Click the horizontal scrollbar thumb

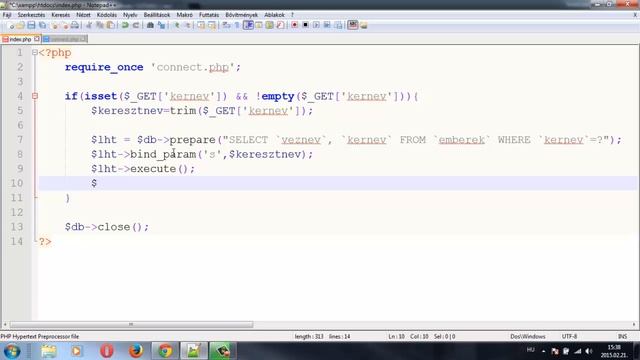pyautogui.click(x=131, y=324)
